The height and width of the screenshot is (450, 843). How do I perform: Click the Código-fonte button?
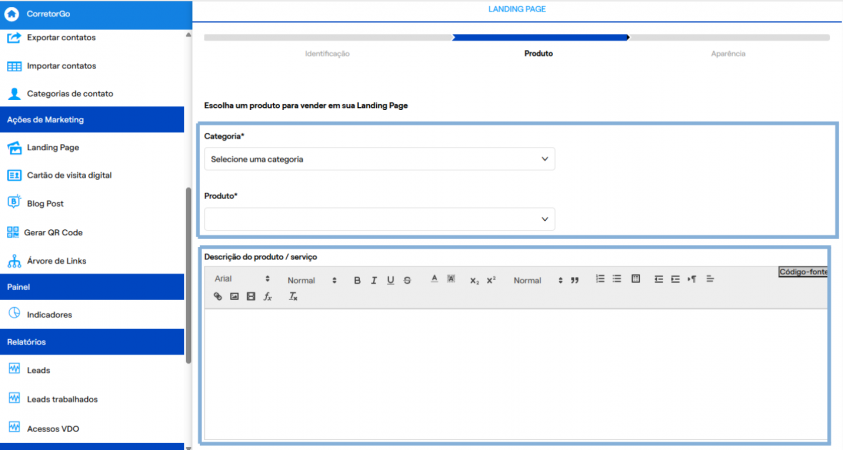click(803, 272)
